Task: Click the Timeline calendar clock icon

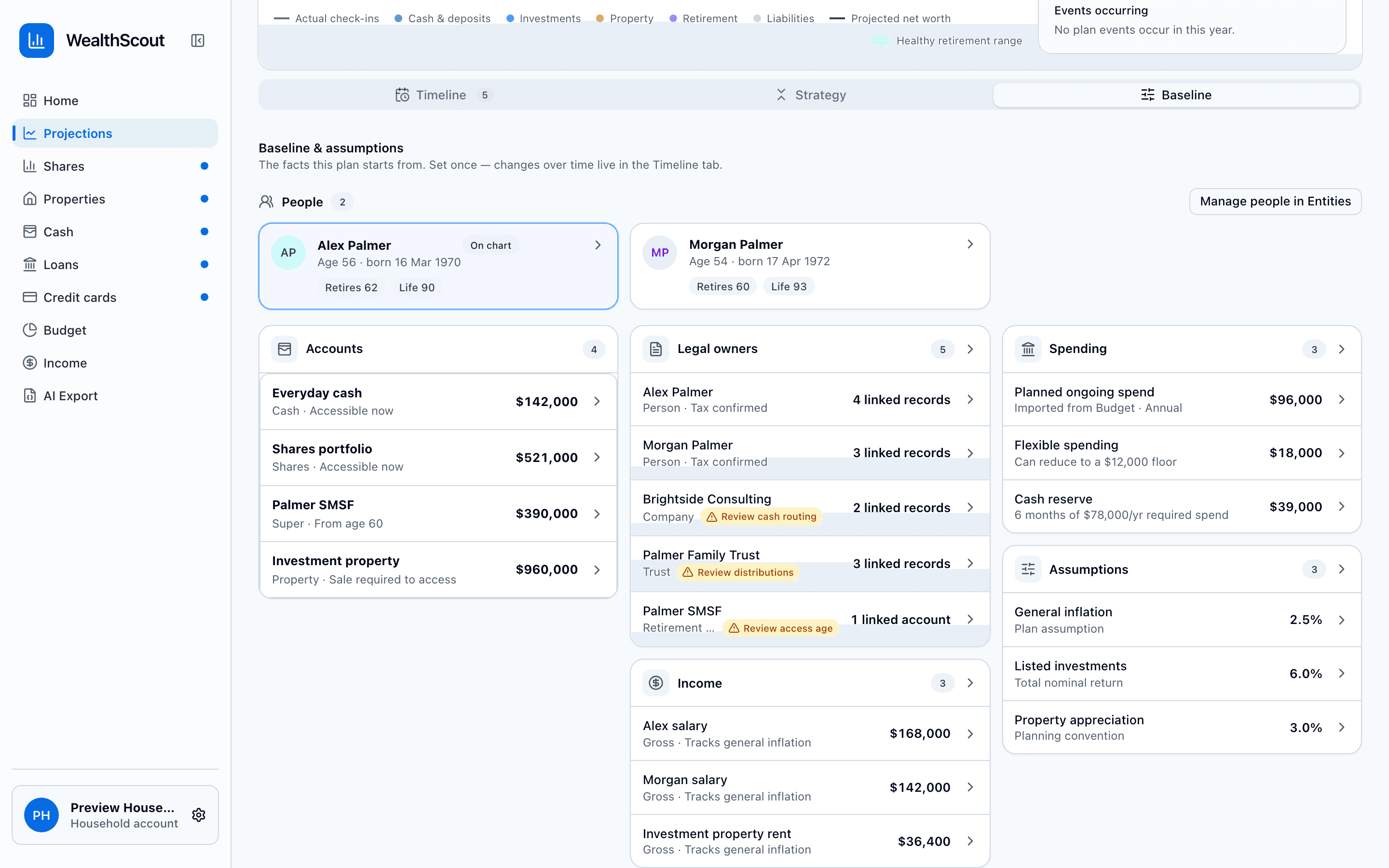Action: pyautogui.click(x=402, y=95)
